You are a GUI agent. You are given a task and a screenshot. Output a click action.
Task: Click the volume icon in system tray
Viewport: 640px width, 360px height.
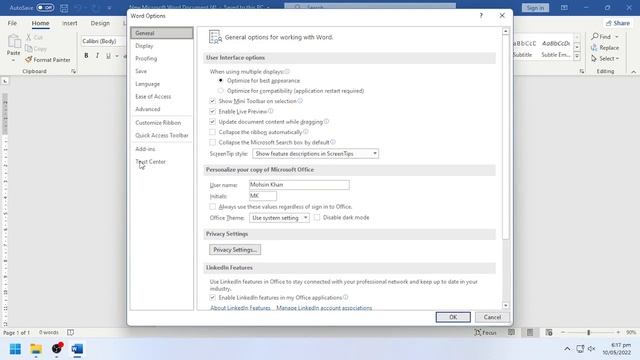point(591,349)
